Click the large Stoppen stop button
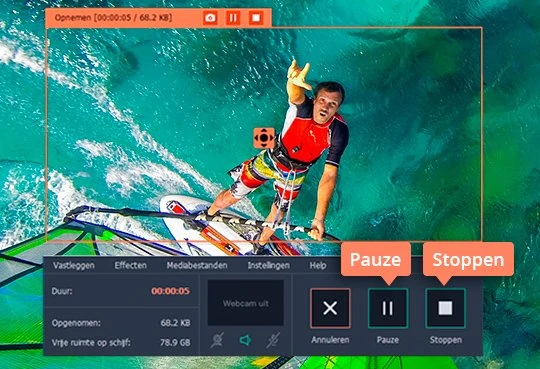This screenshot has width=540, height=369. click(445, 308)
